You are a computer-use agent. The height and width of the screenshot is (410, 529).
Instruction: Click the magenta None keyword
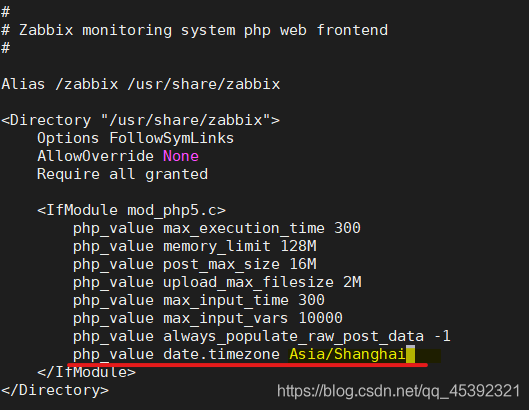181,156
